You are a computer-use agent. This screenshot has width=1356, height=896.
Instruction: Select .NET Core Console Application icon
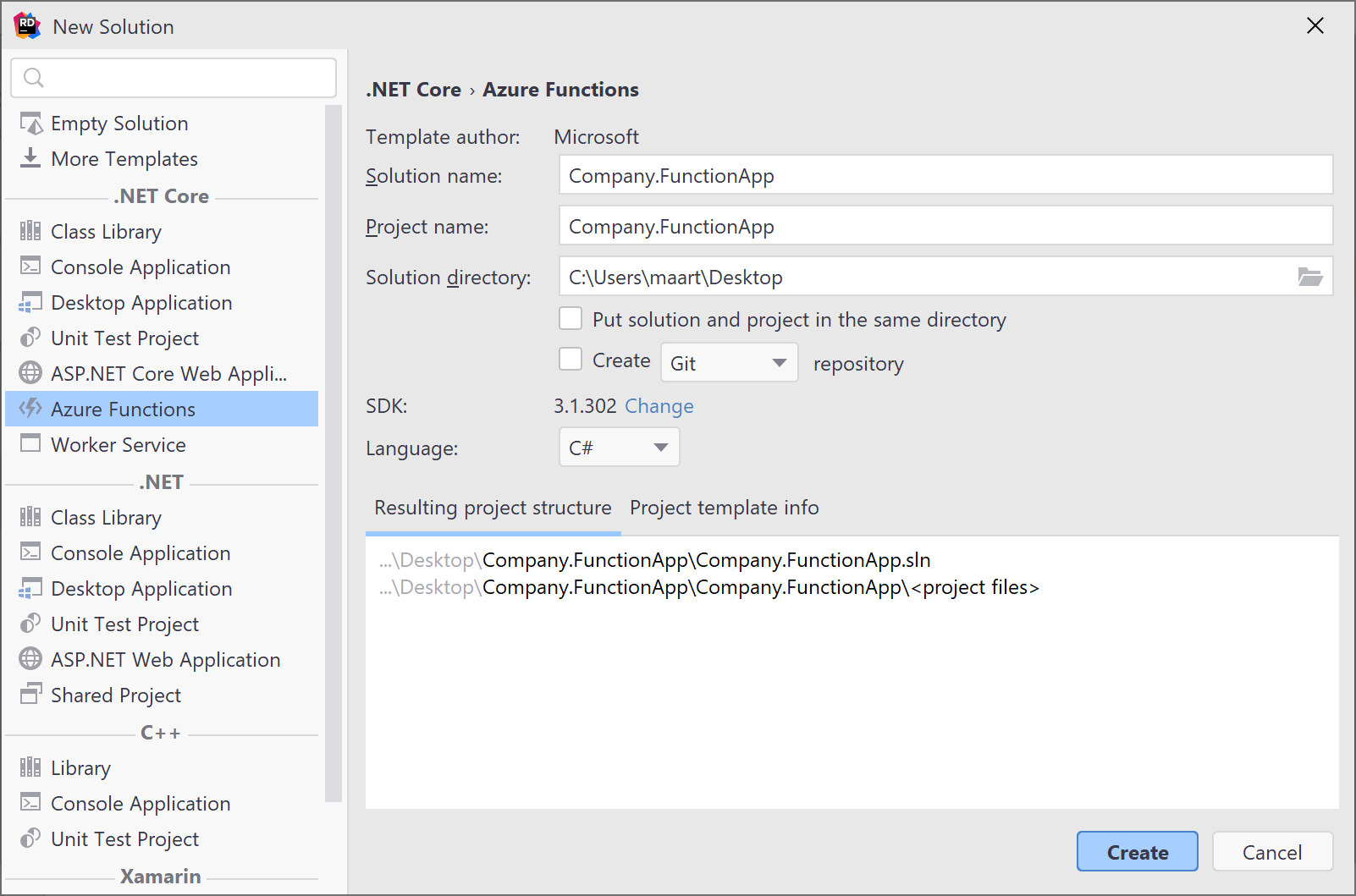point(30,267)
